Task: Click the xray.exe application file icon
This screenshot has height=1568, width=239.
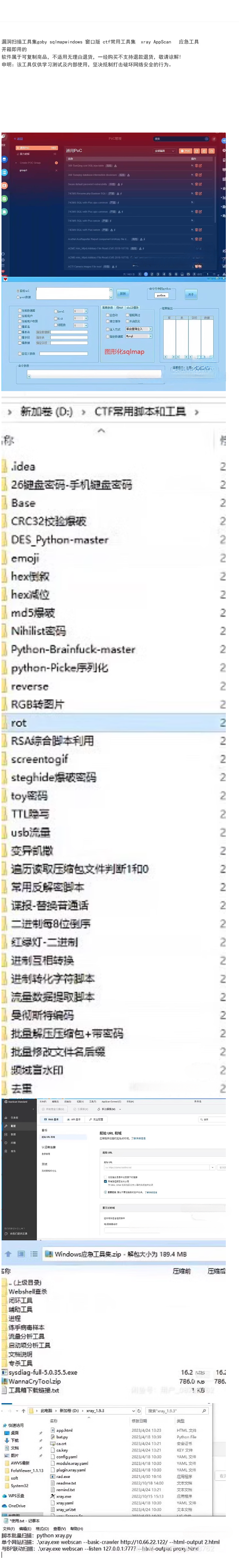Action: click(52, 1496)
